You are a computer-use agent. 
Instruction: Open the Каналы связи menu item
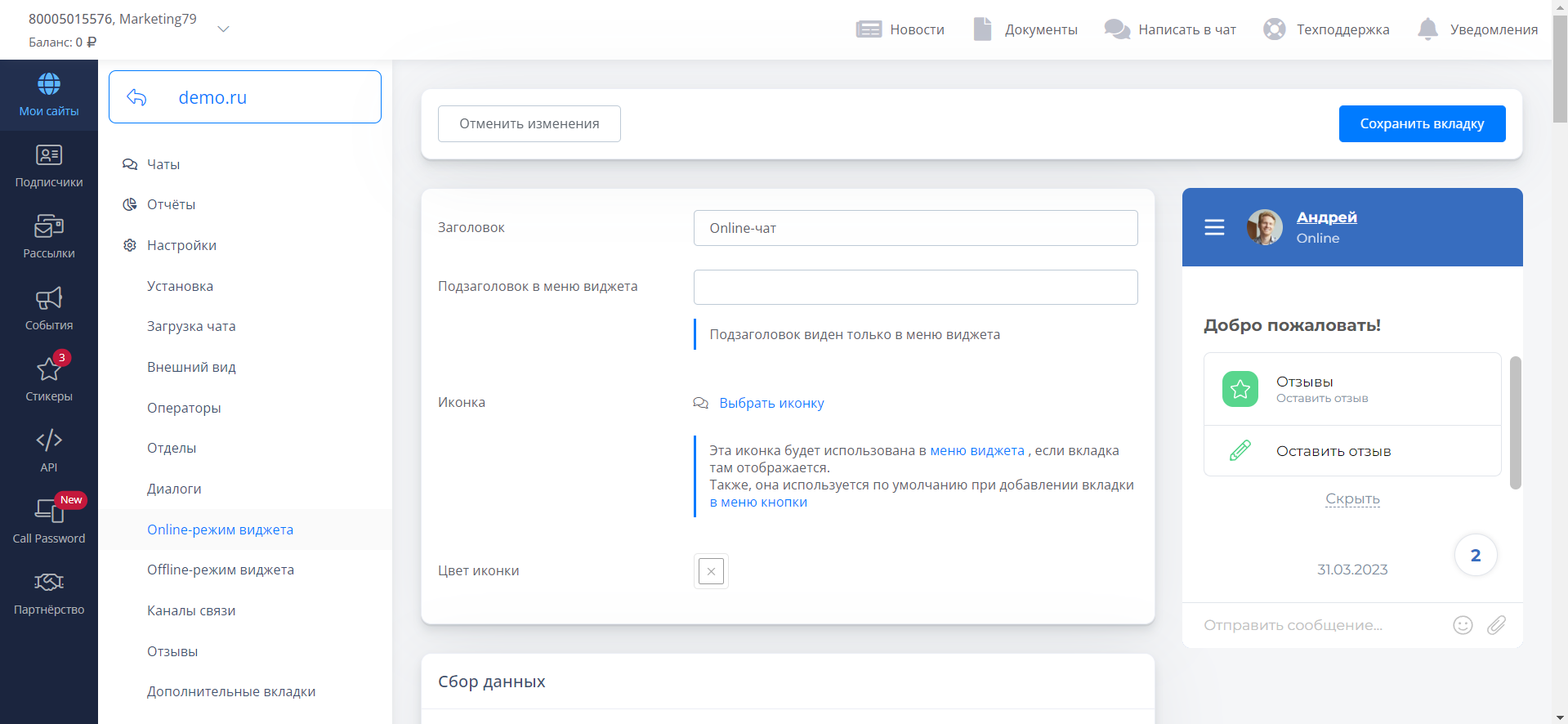click(191, 610)
